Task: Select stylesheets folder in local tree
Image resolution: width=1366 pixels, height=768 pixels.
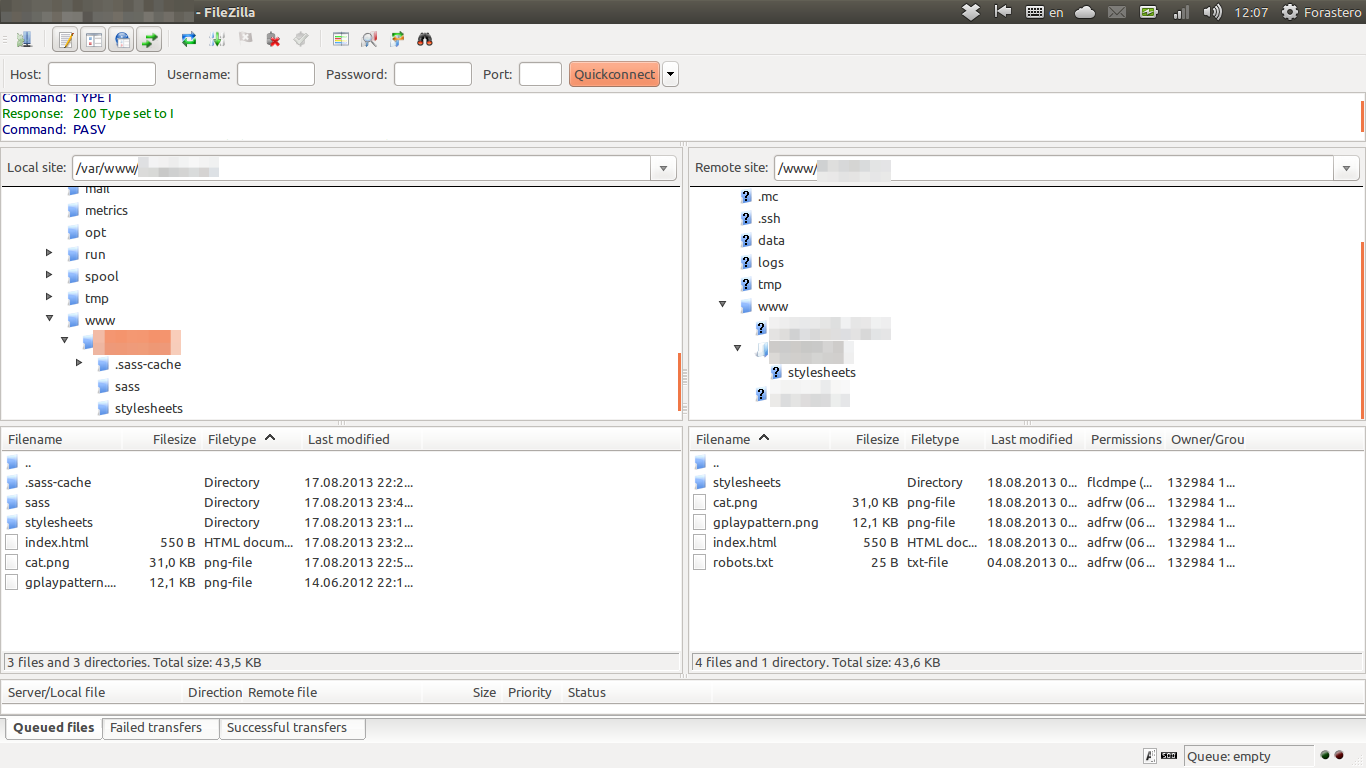Action: [149, 408]
